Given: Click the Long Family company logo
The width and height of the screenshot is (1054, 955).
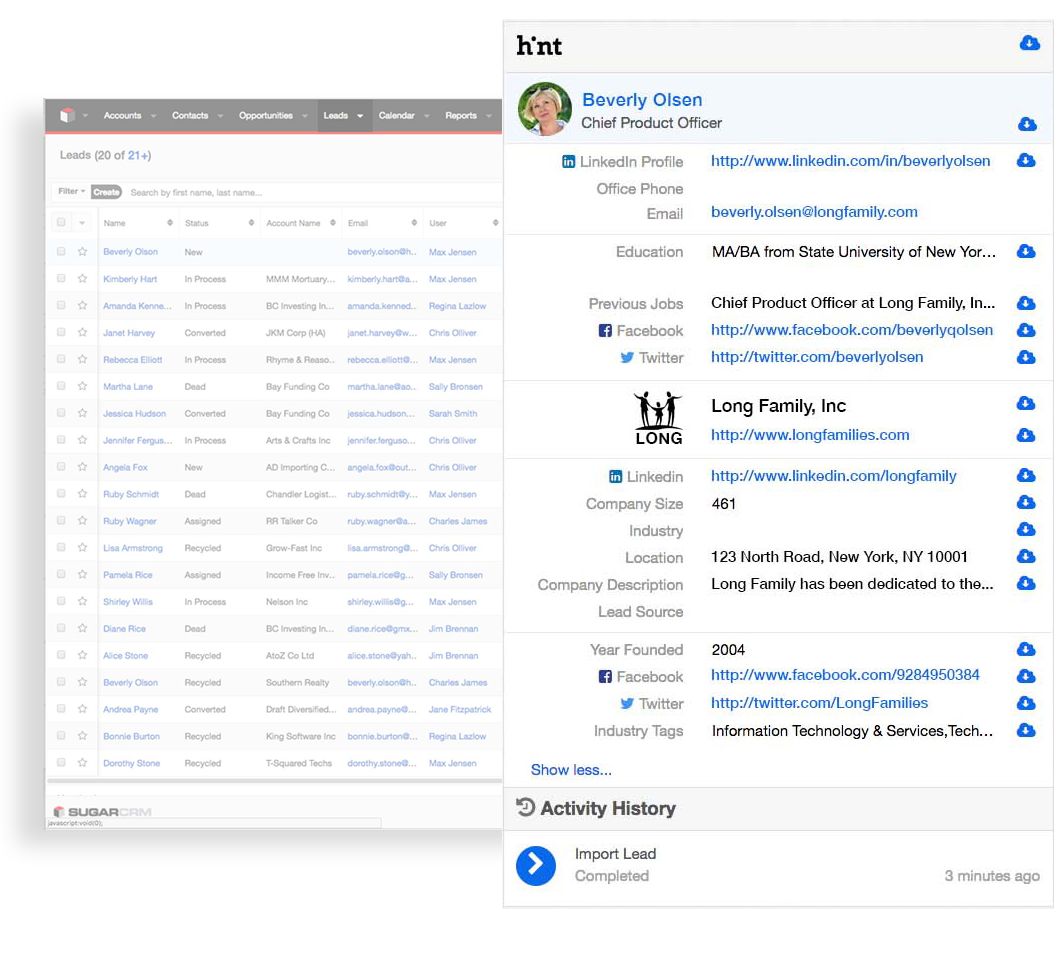Looking at the screenshot, I should 658,418.
